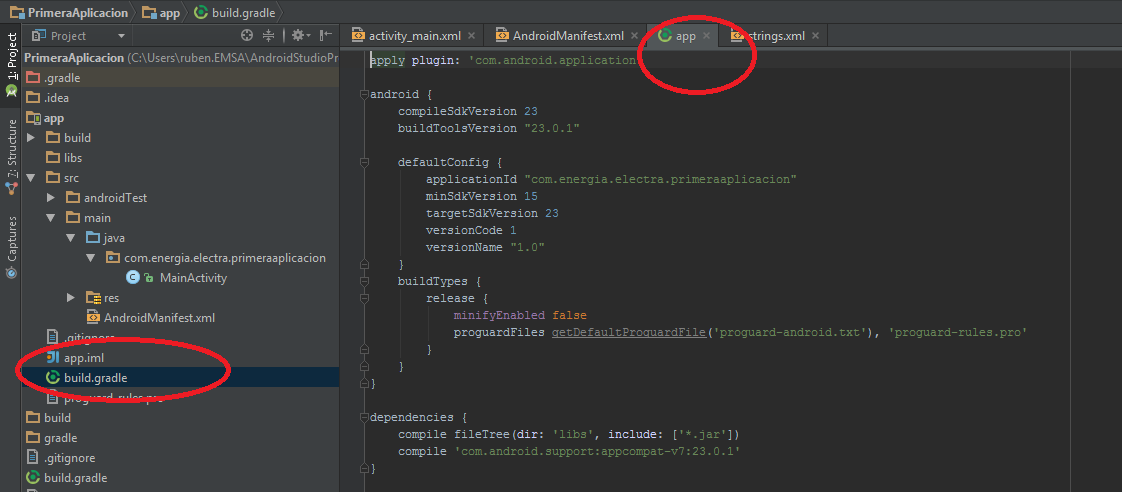Click the appcompat-v7:23.0.1 dependency string
This screenshot has width=1122, height=492.
point(597,452)
